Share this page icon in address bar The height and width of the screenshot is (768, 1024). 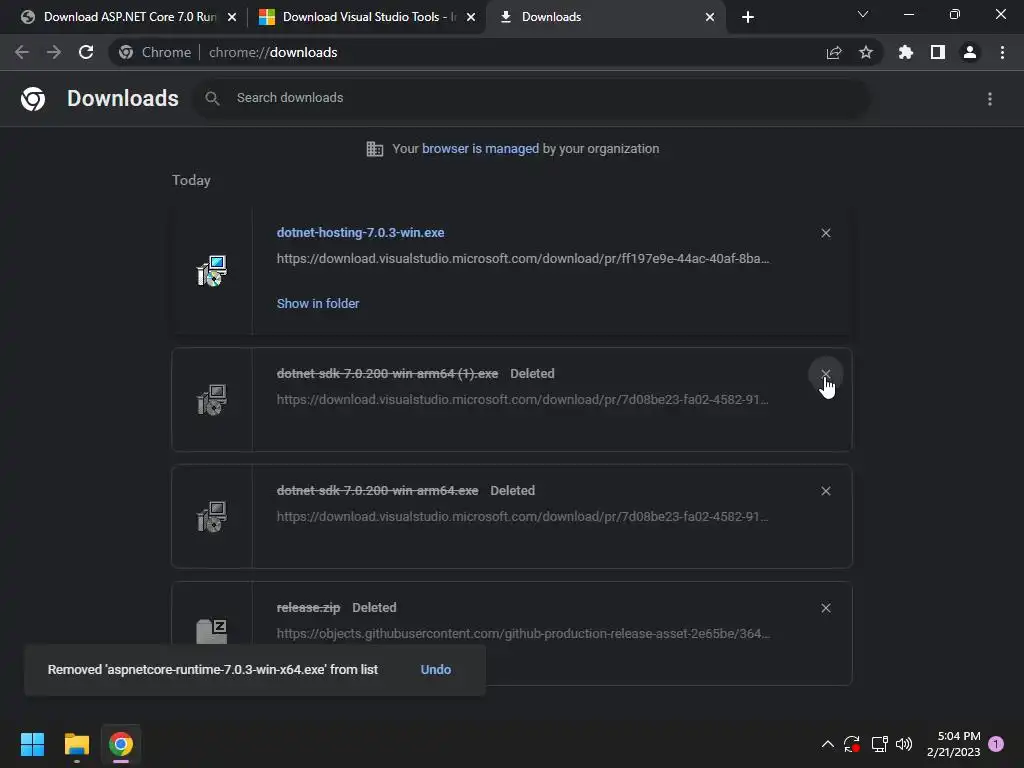coord(834,53)
